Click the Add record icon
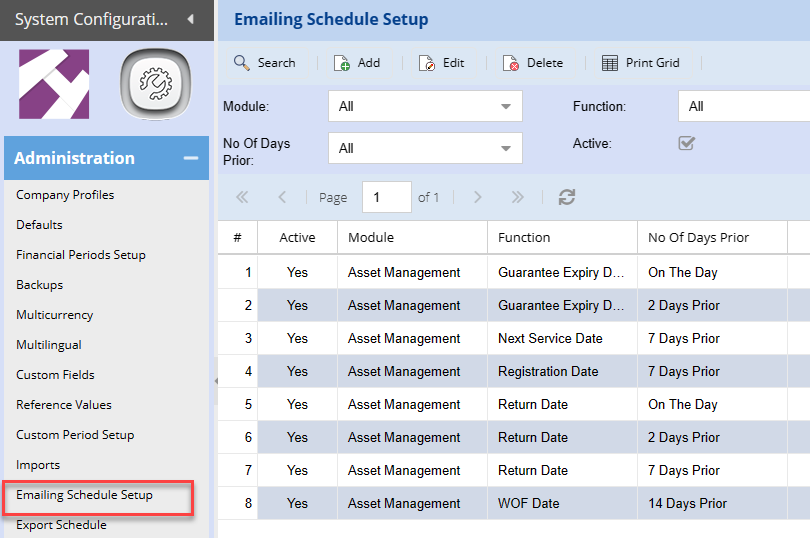This screenshot has height=538, width=810. click(x=341, y=63)
